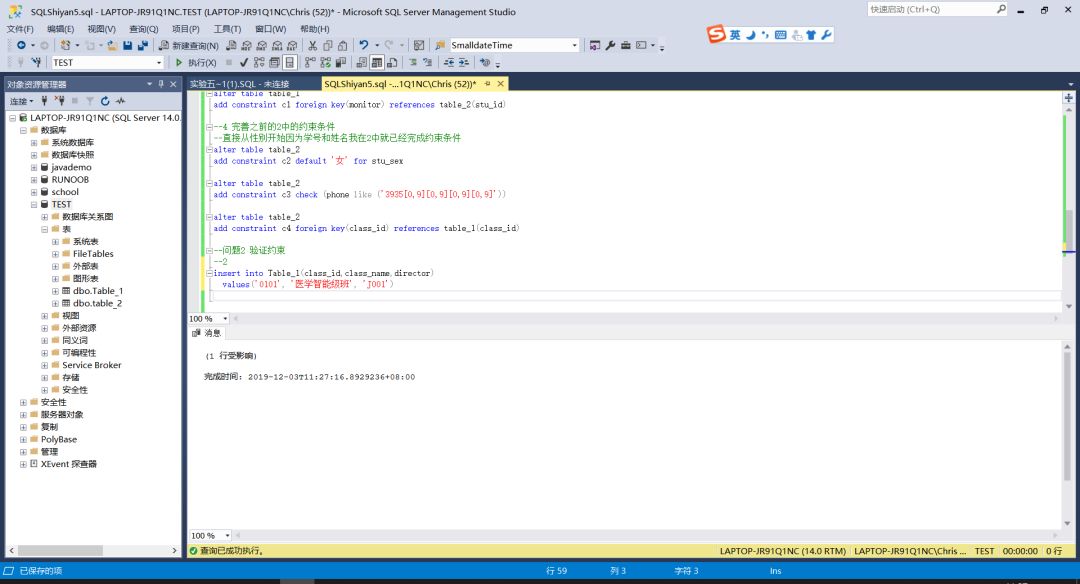Viewport: 1080px width, 584px height.
Task: Open the activity monitor icon in Object Explorer
Action: [x=120, y=101]
